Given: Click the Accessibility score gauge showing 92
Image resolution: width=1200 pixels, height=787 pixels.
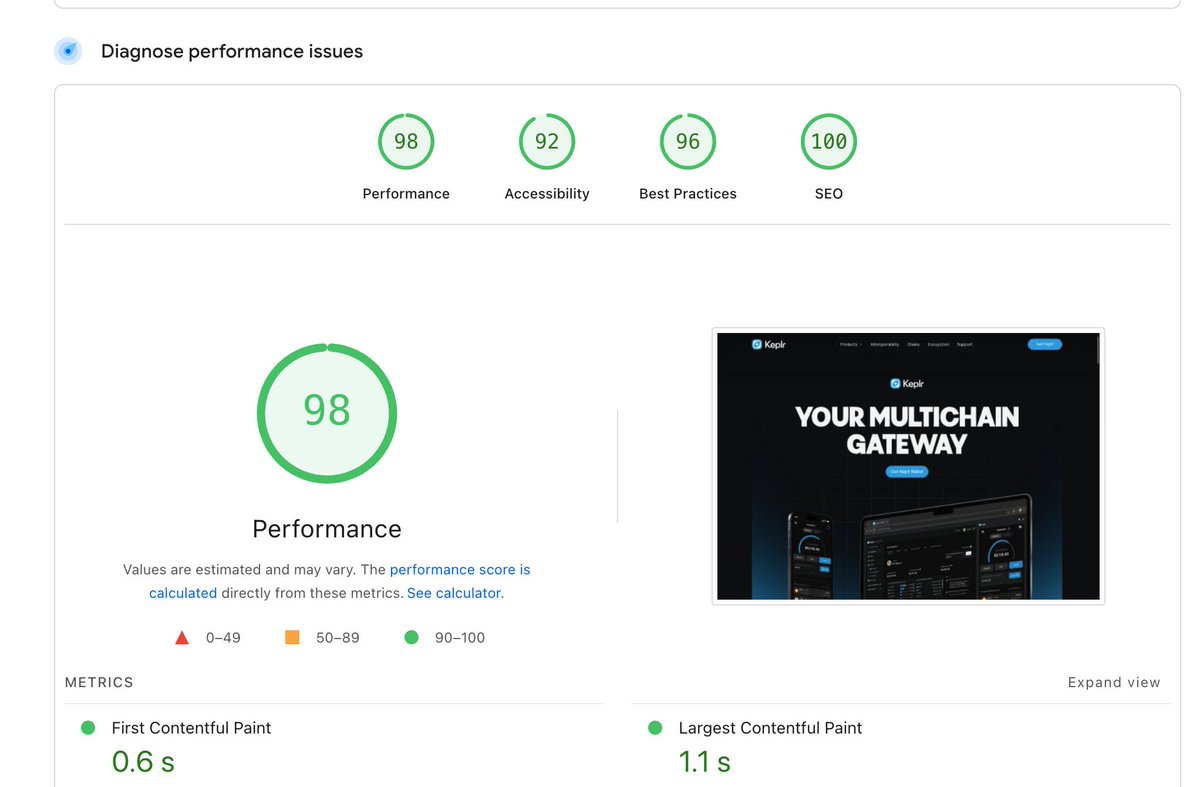Looking at the screenshot, I should 547,142.
